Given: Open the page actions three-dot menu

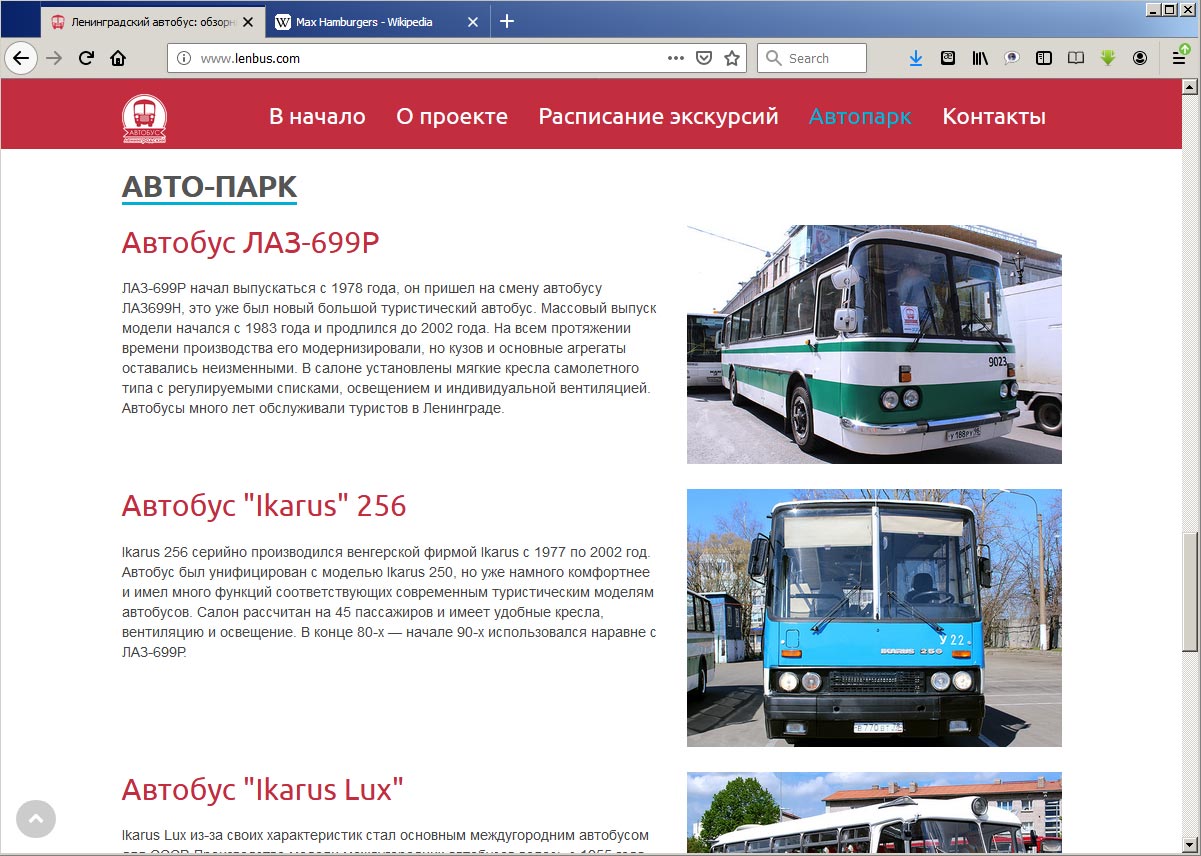Looking at the screenshot, I should click(x=676, y=58).
